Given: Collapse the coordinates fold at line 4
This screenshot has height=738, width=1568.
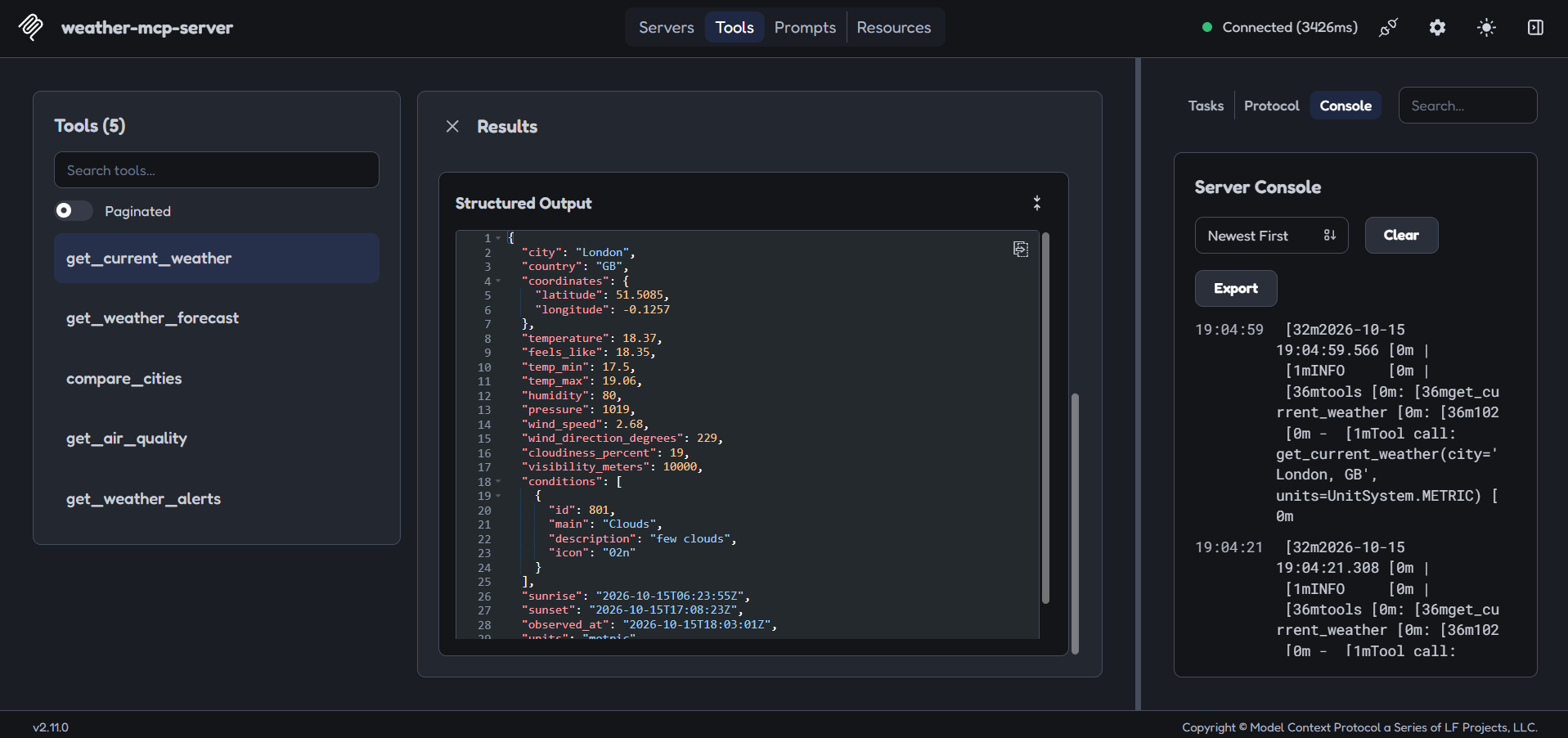Looking at the screenshot, I should click(x=498, y=281).
